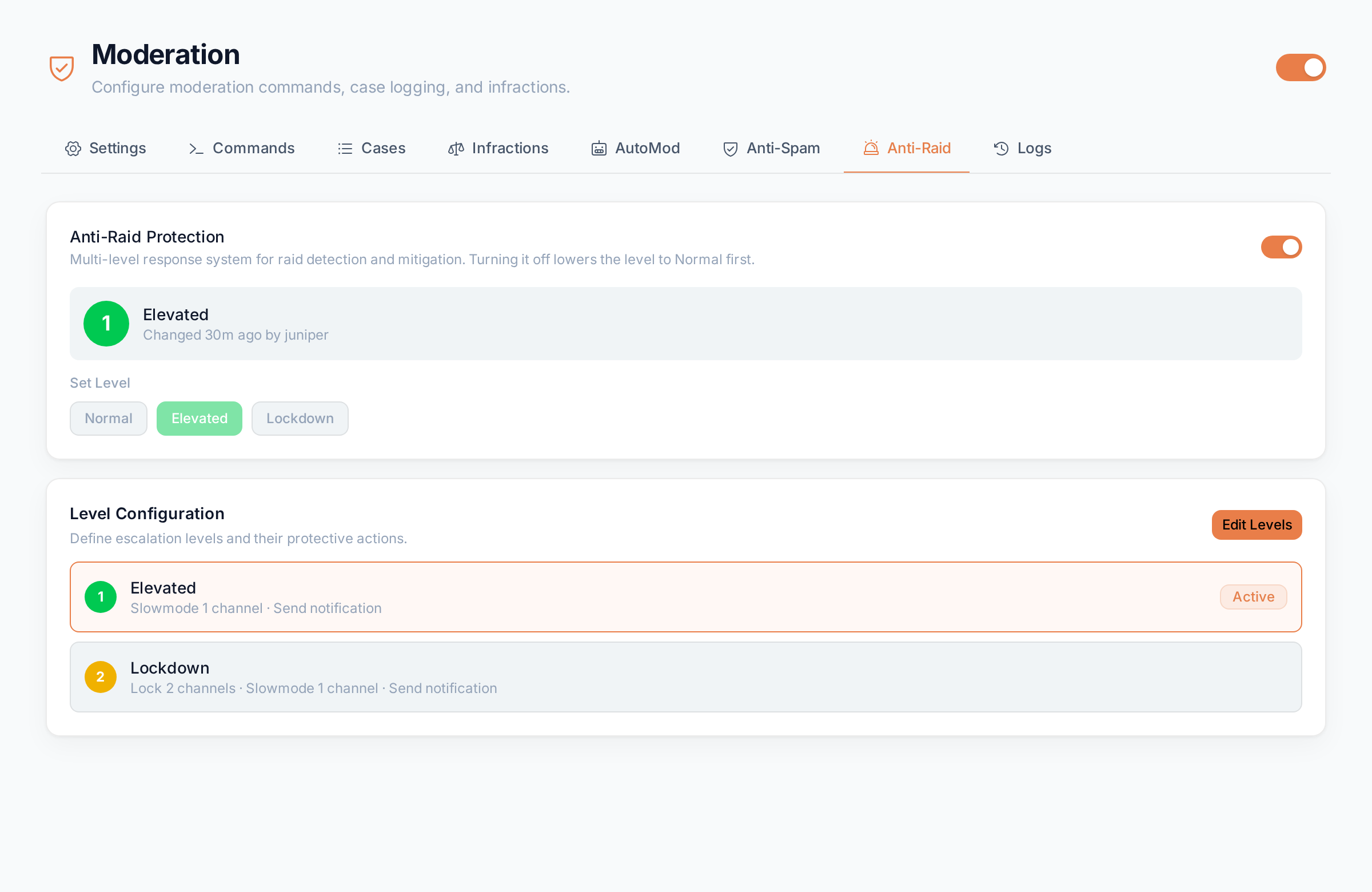Switch to the AutoMod tab

[x=635, y=148]
